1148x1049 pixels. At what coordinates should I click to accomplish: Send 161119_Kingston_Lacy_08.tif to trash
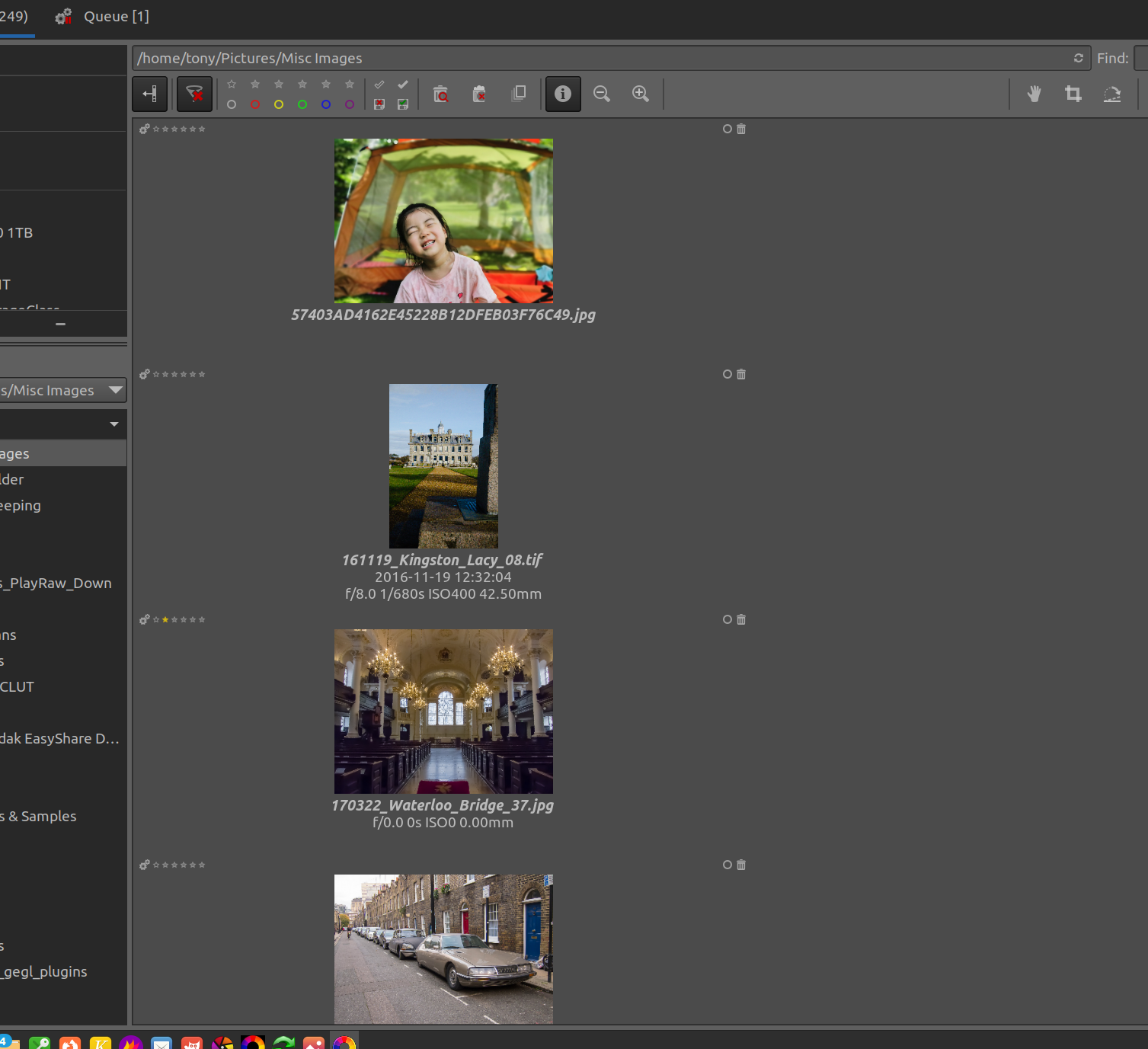click(x=741, y=374)
